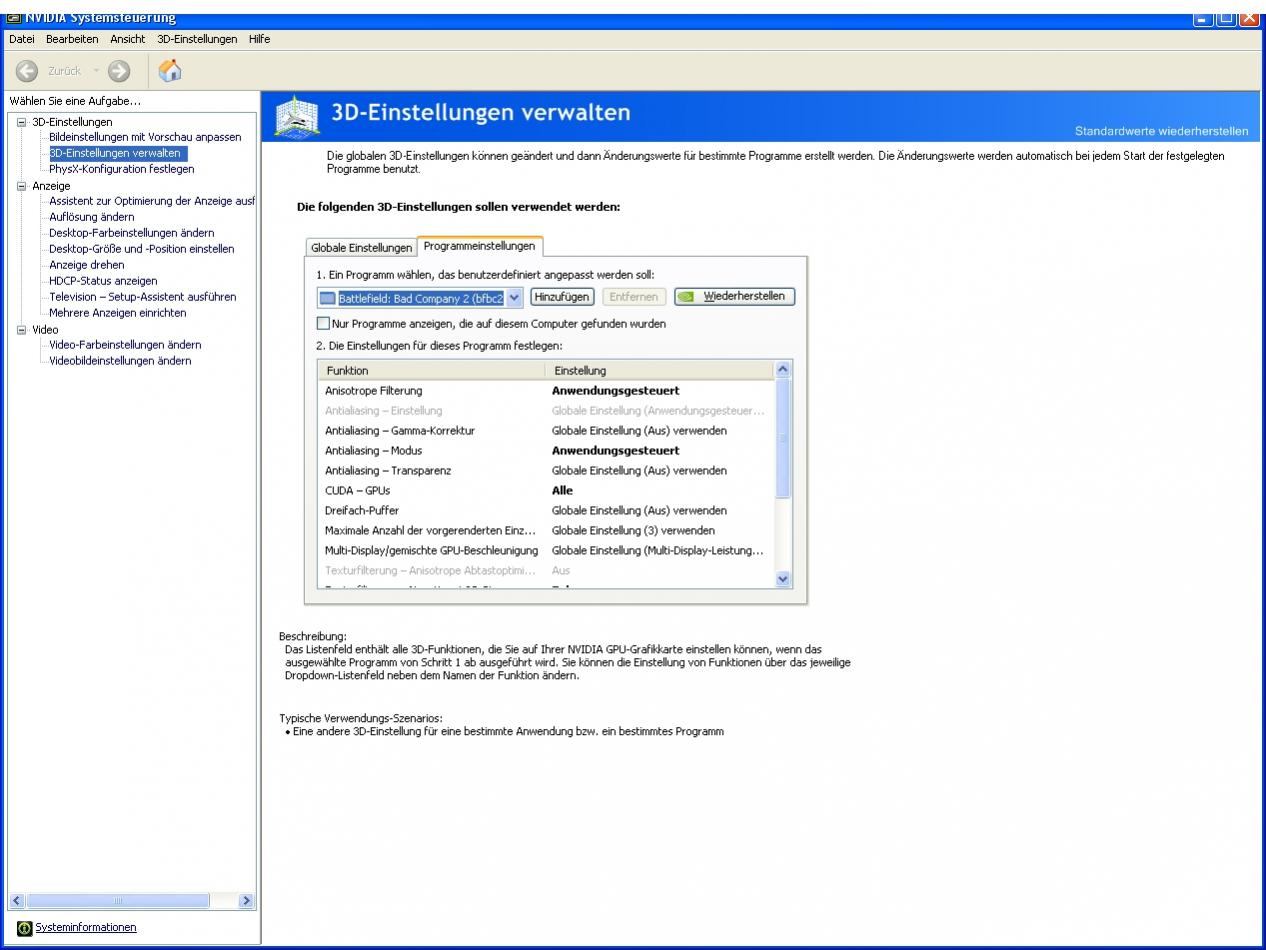Viewport: 1266px width, 950px height.
Task: Open Television – Setup-Assistent ausführen
Action: (x=143, y=297)
